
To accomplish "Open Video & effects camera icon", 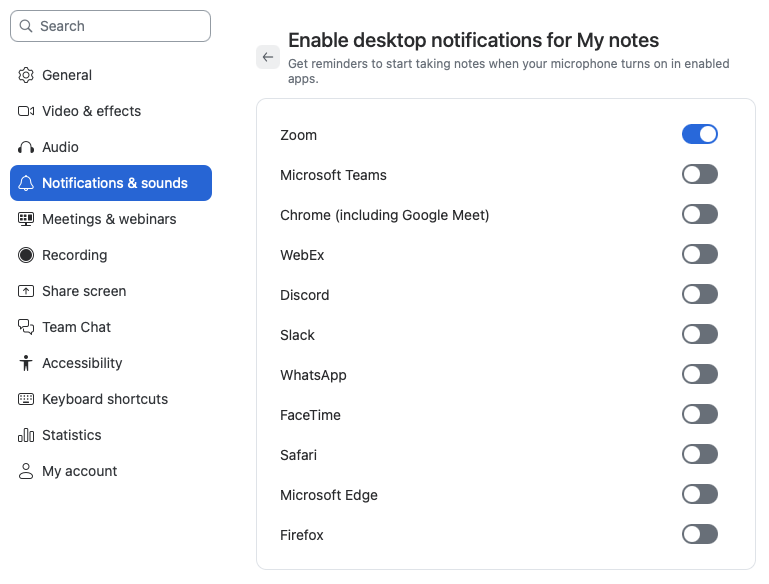I will click(x=26, y=111).
